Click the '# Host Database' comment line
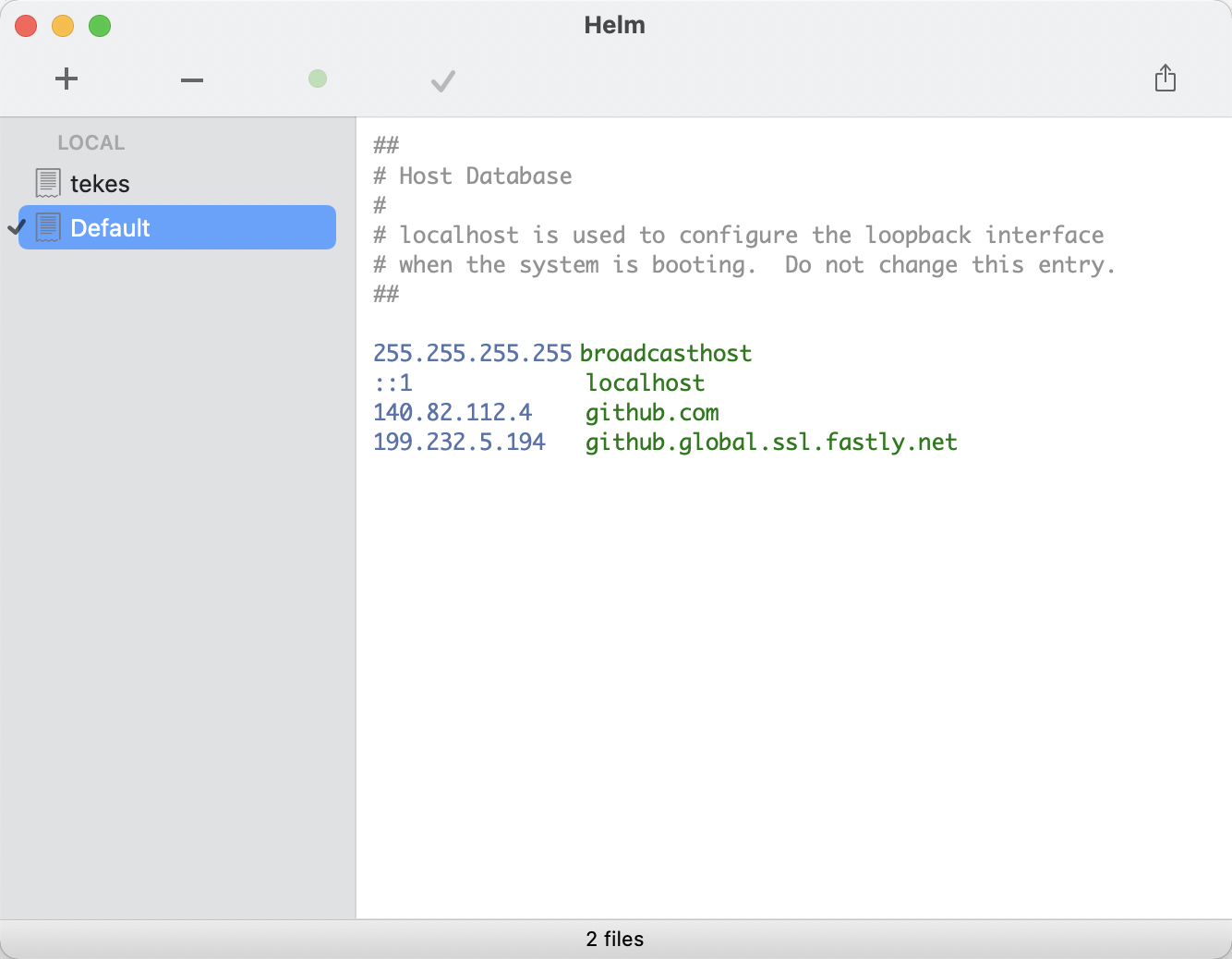This screenshot has height=959, width=1232. coord(473,176)
